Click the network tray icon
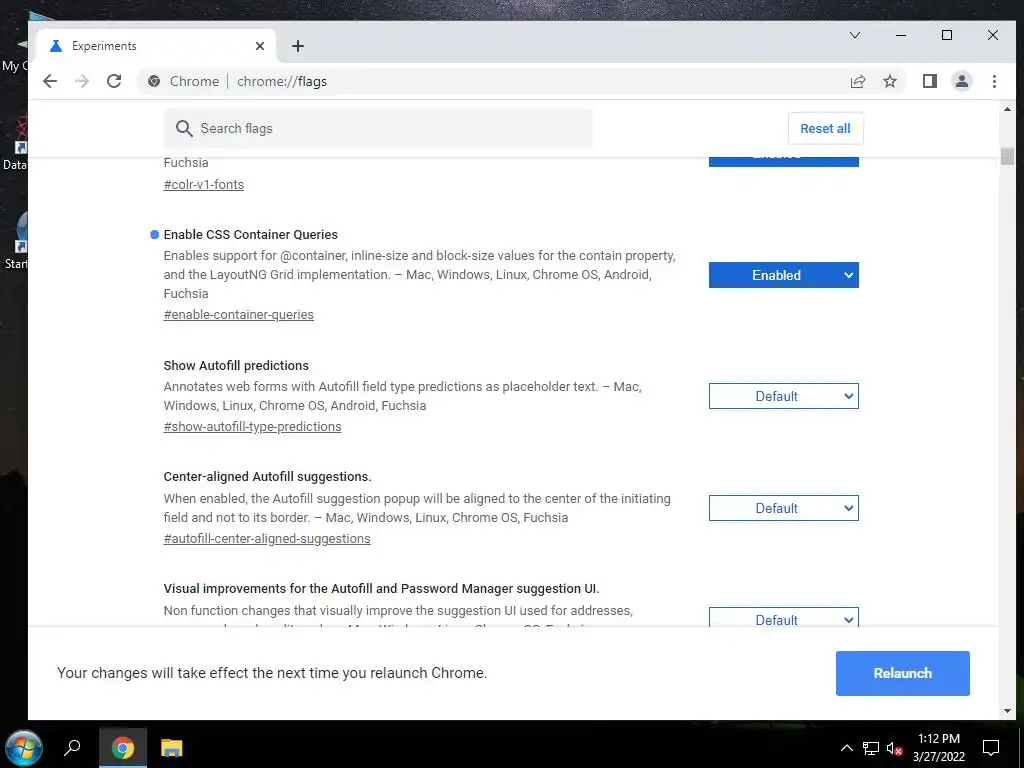Screen dimensions: 1024x768 pyautogui.click(x=871, y=748)
